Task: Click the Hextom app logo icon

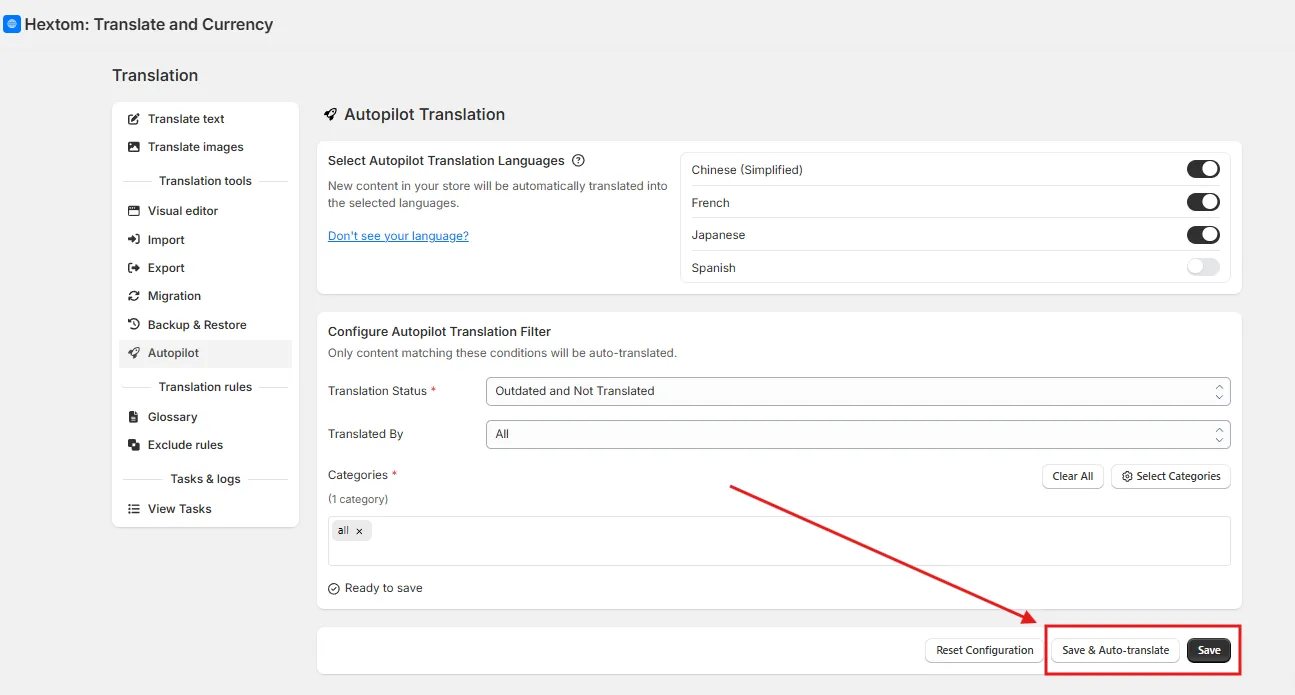Action: click(x=12, y=24)
